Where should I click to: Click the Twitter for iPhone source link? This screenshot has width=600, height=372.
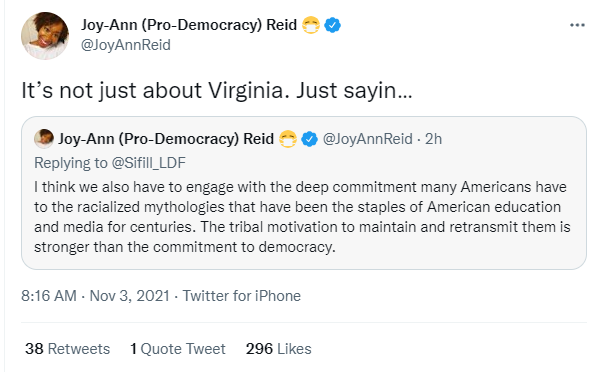(241, 296)
